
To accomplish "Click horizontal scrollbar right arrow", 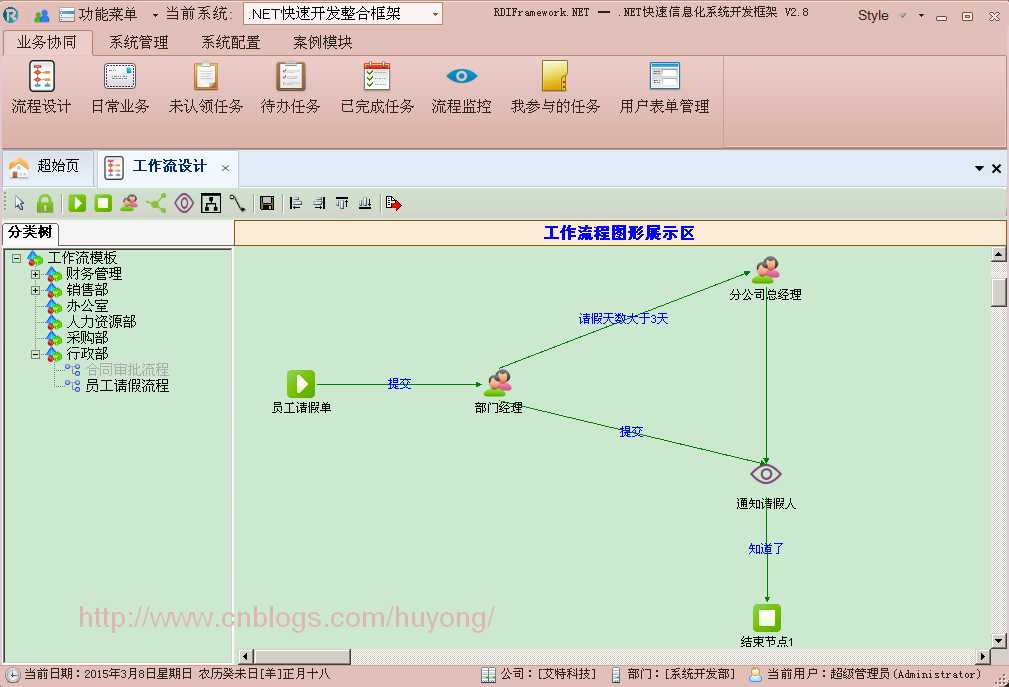I will point(983,656).
